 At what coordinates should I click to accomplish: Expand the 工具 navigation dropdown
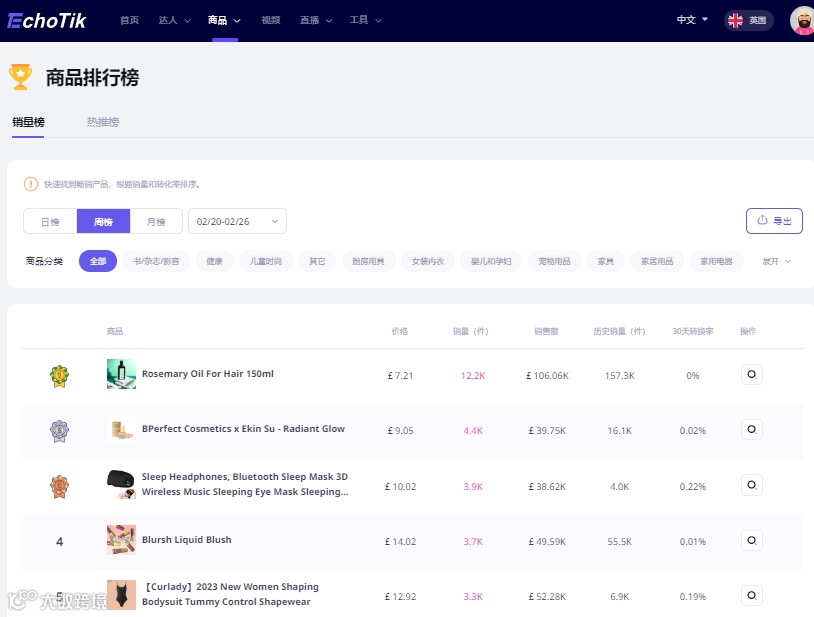(x=365, y=20)
